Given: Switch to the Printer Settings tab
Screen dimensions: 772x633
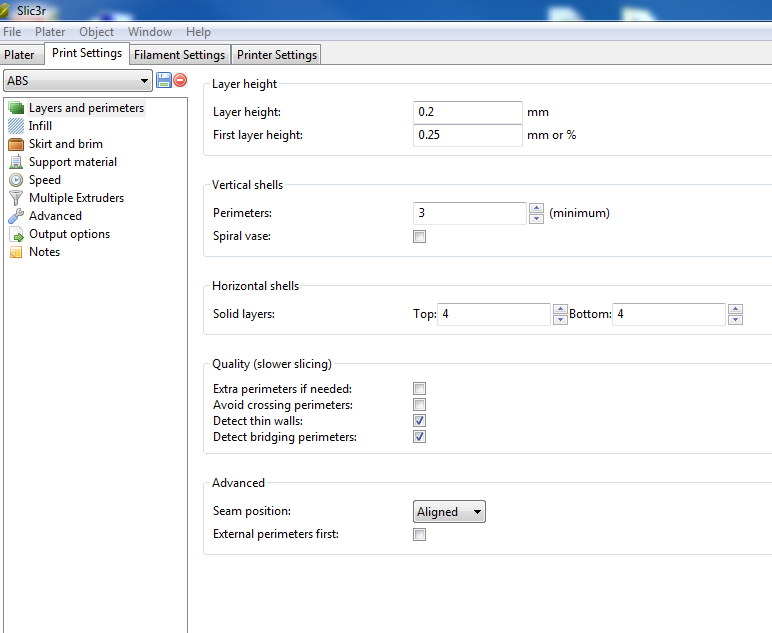Looking at the screenshot, I should click(277, 55).
